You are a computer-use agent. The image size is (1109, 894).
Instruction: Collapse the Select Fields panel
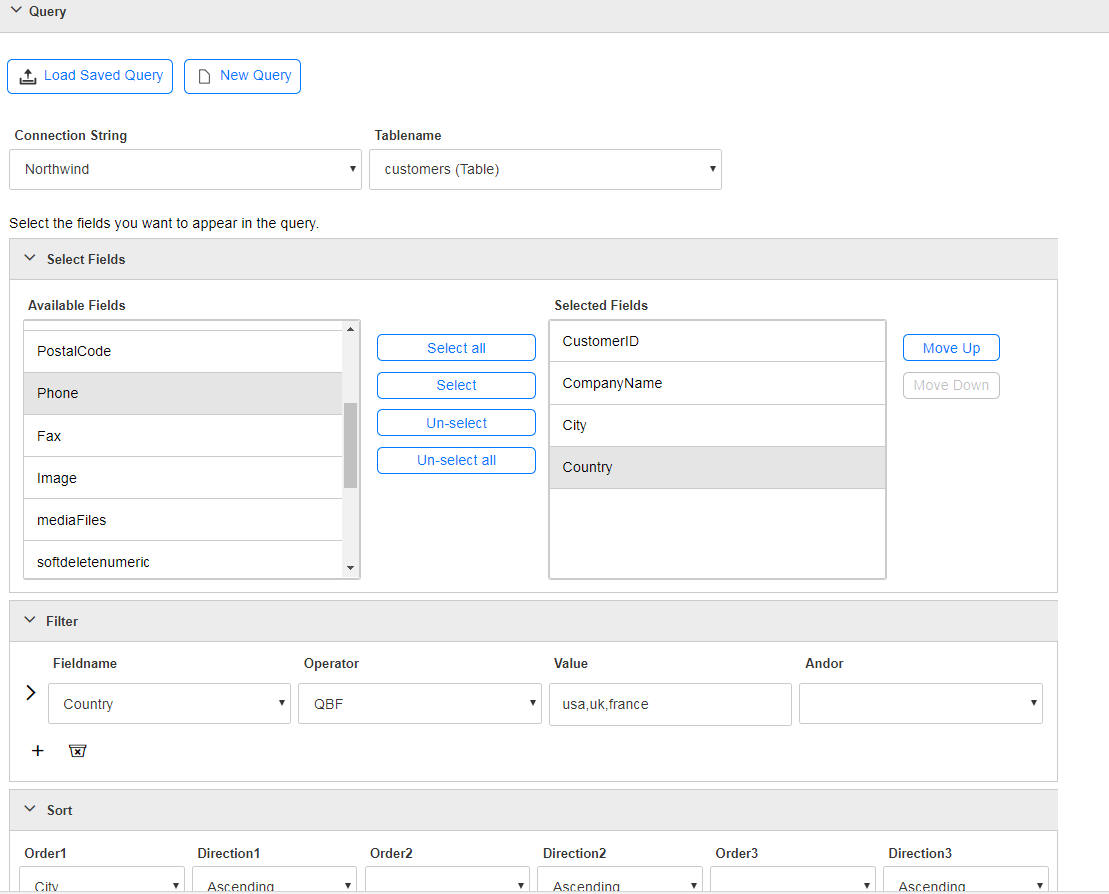pyautogui.click(x=30, y=258)
